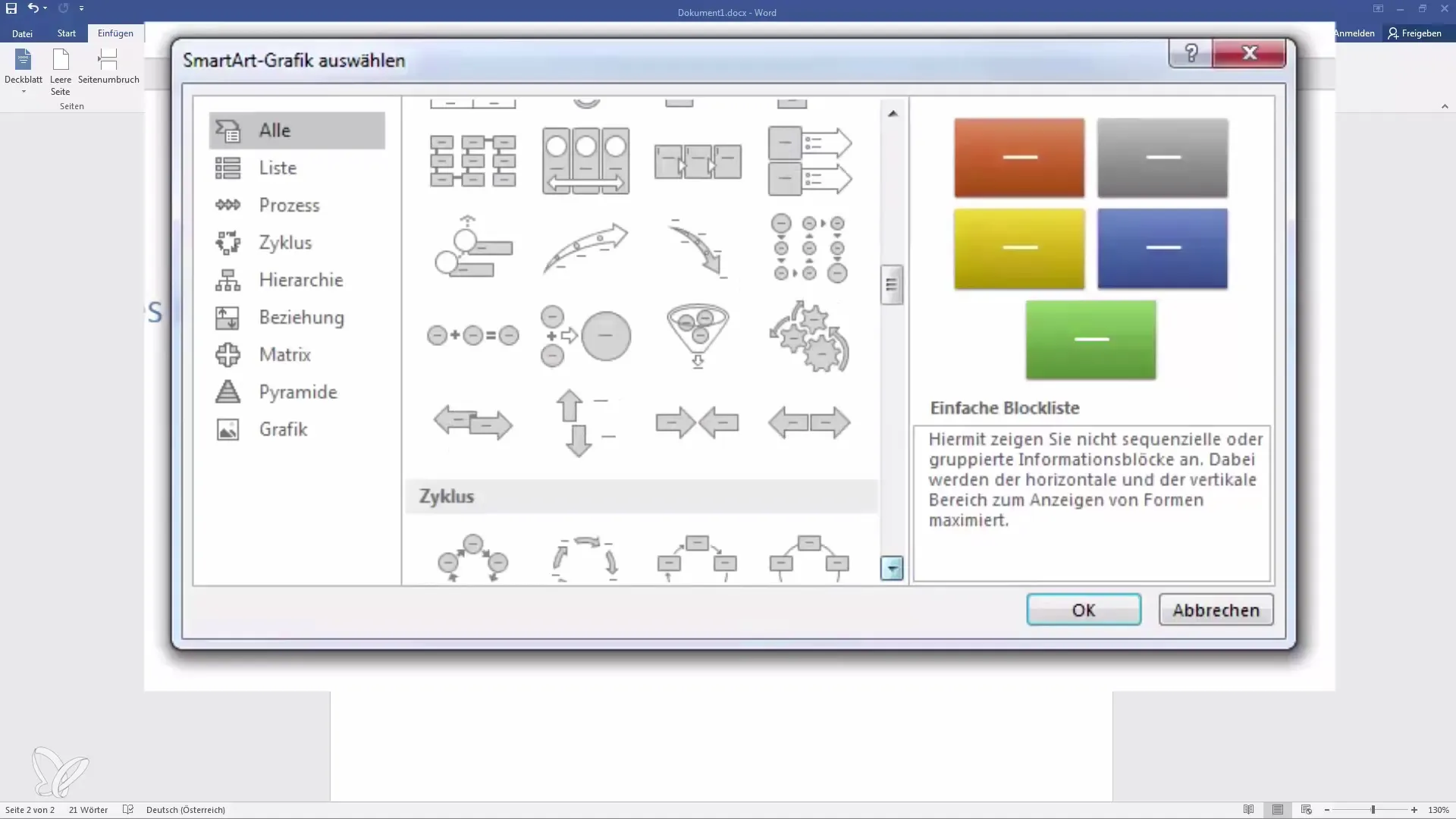
Task: Choose the diverging arrows layout
Action: (x=809, y=422)
